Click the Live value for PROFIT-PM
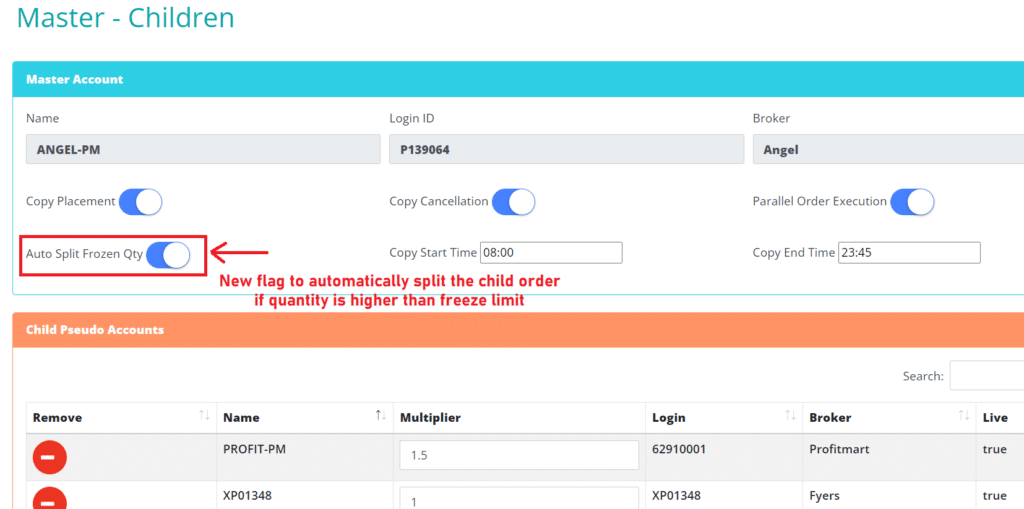Screen dimensions: 1024x509 (x=994, y=450)
